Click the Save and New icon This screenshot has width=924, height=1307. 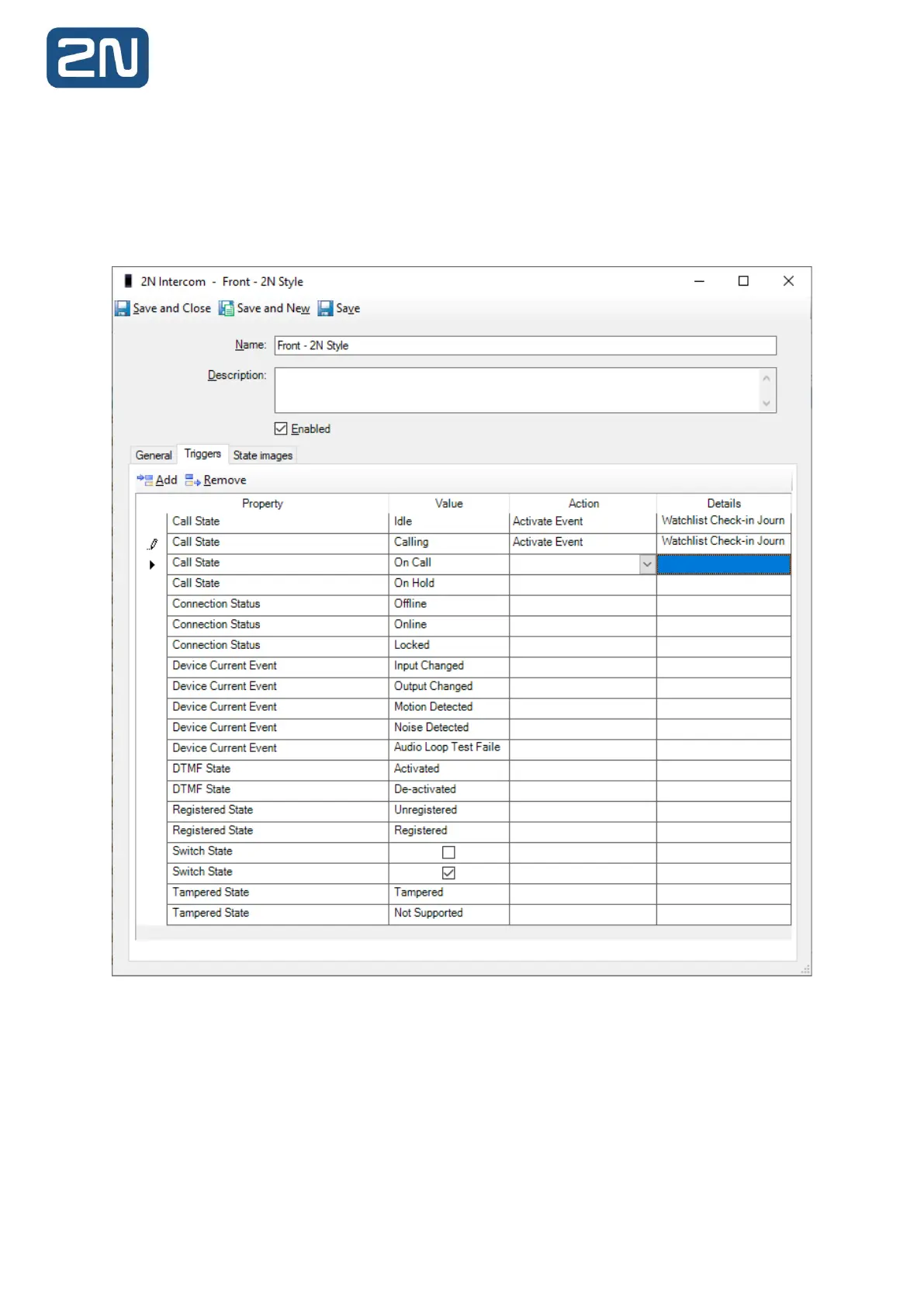coord(226,309)
